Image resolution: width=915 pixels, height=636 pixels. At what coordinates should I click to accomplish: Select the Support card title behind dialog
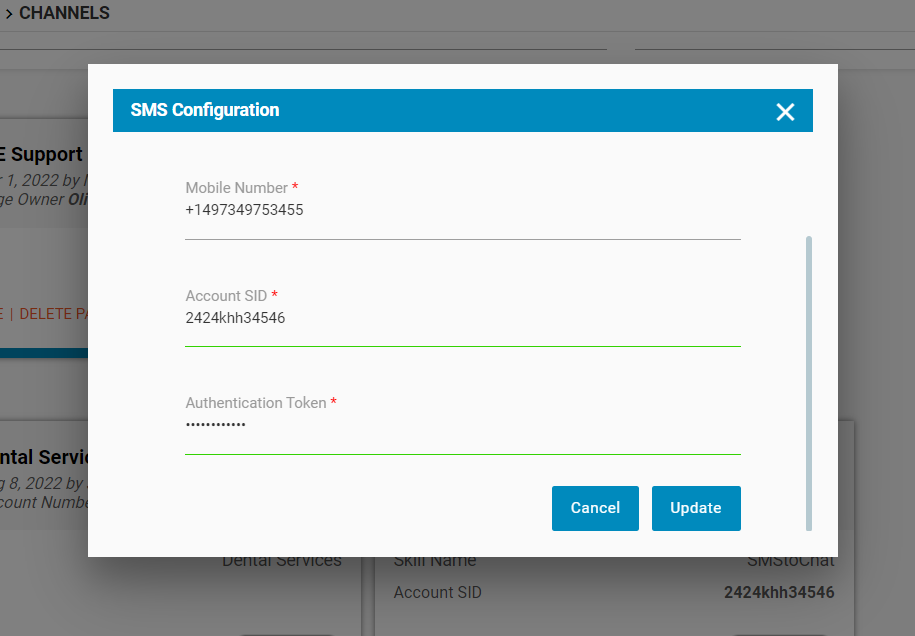pyautogui.click(x=46, y=155)
